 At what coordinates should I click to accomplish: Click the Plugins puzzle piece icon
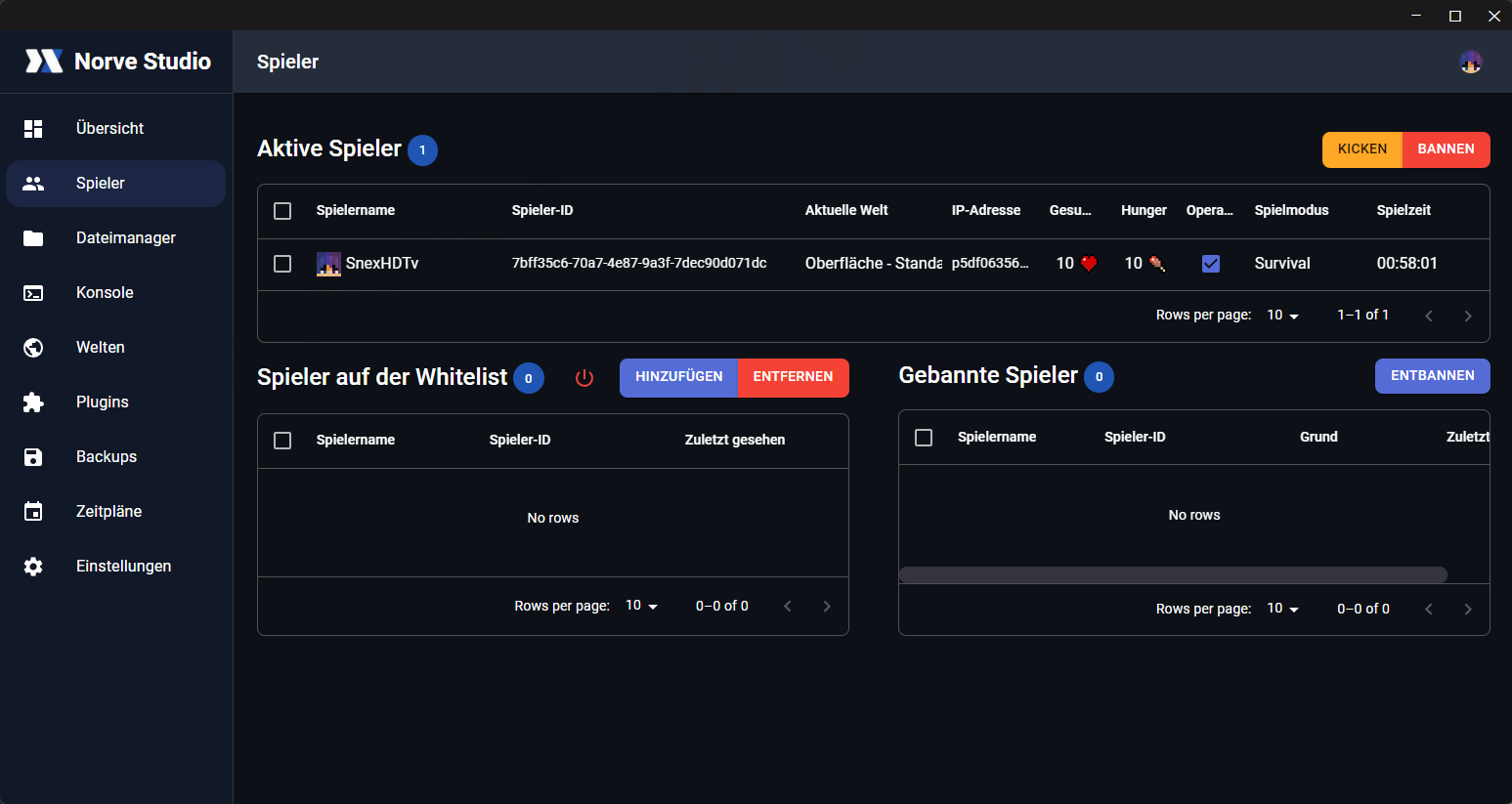[x=33, y=402]
